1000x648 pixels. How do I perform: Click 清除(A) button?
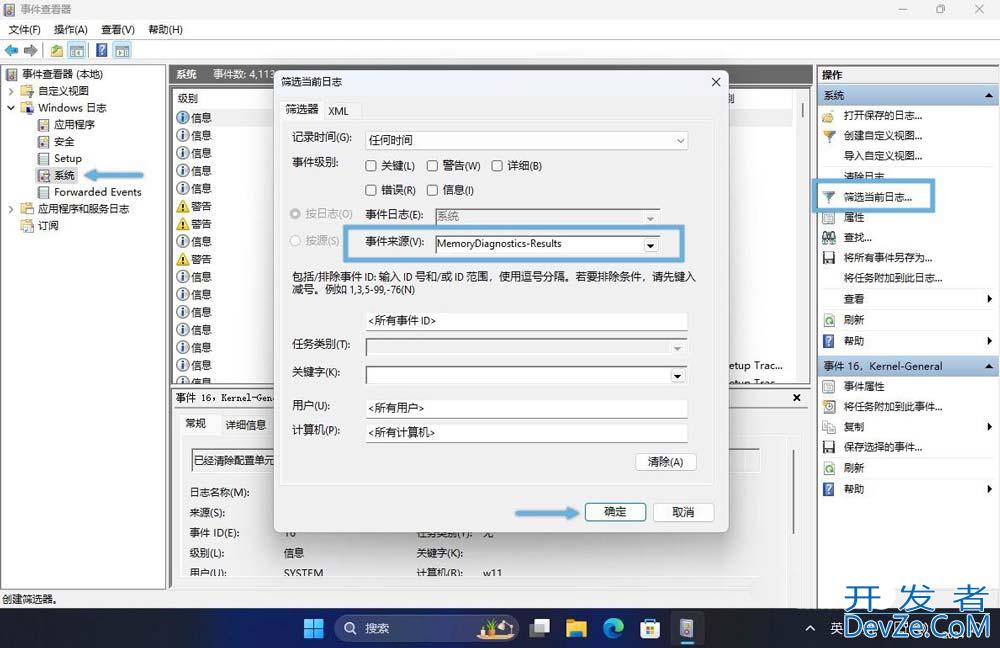point(665,462)
